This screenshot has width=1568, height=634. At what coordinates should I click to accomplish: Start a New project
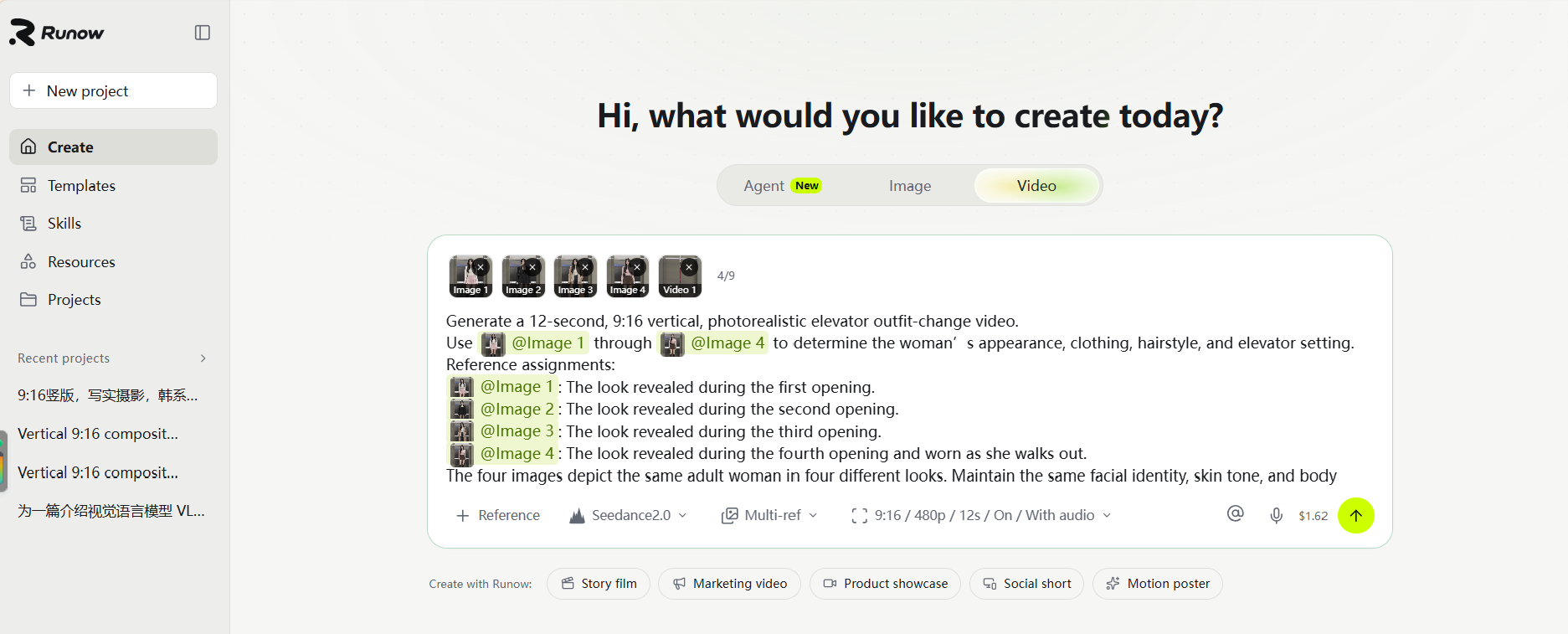[x=113, y=90]
